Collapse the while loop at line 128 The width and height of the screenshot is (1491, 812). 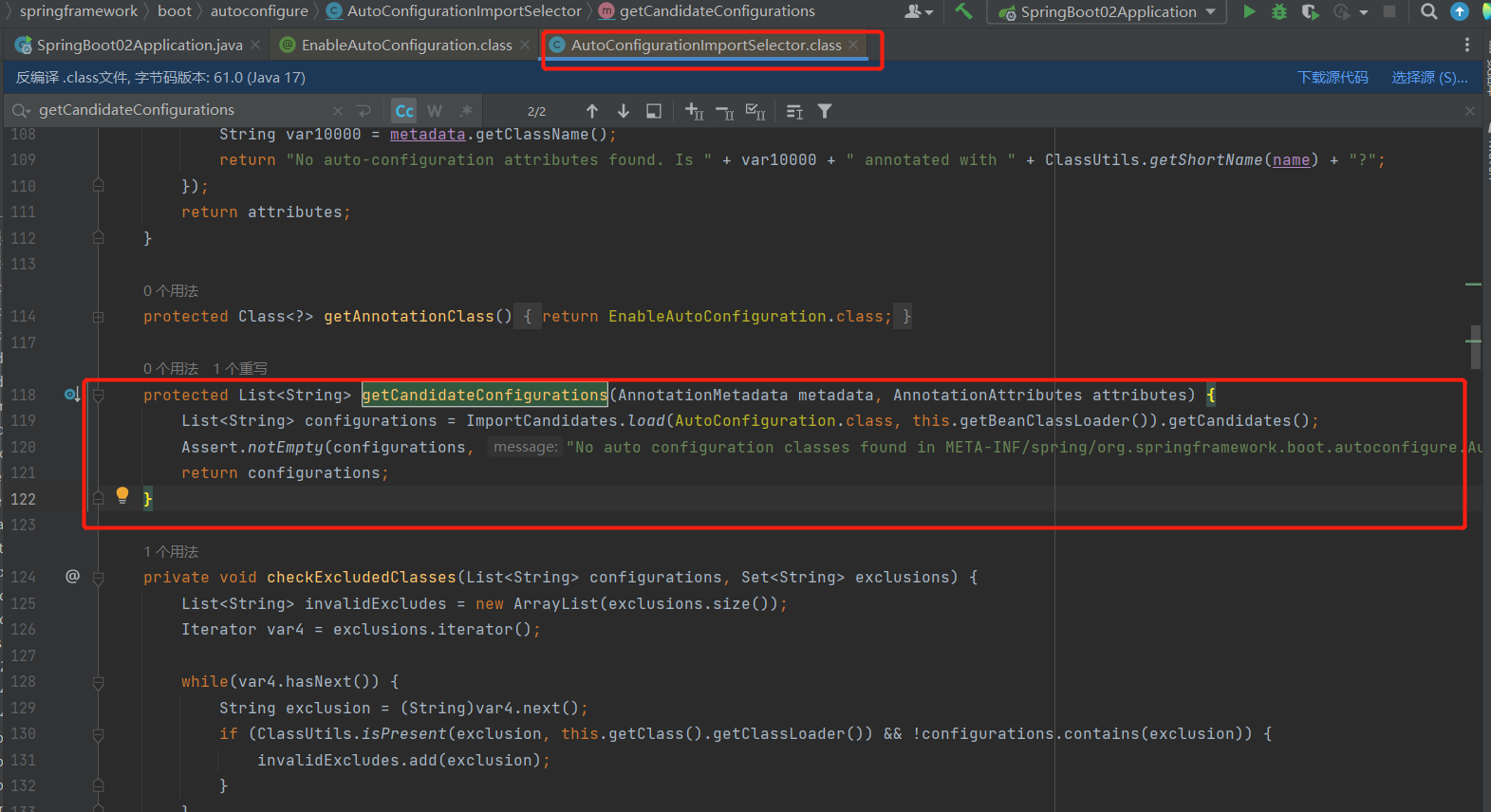99,681
